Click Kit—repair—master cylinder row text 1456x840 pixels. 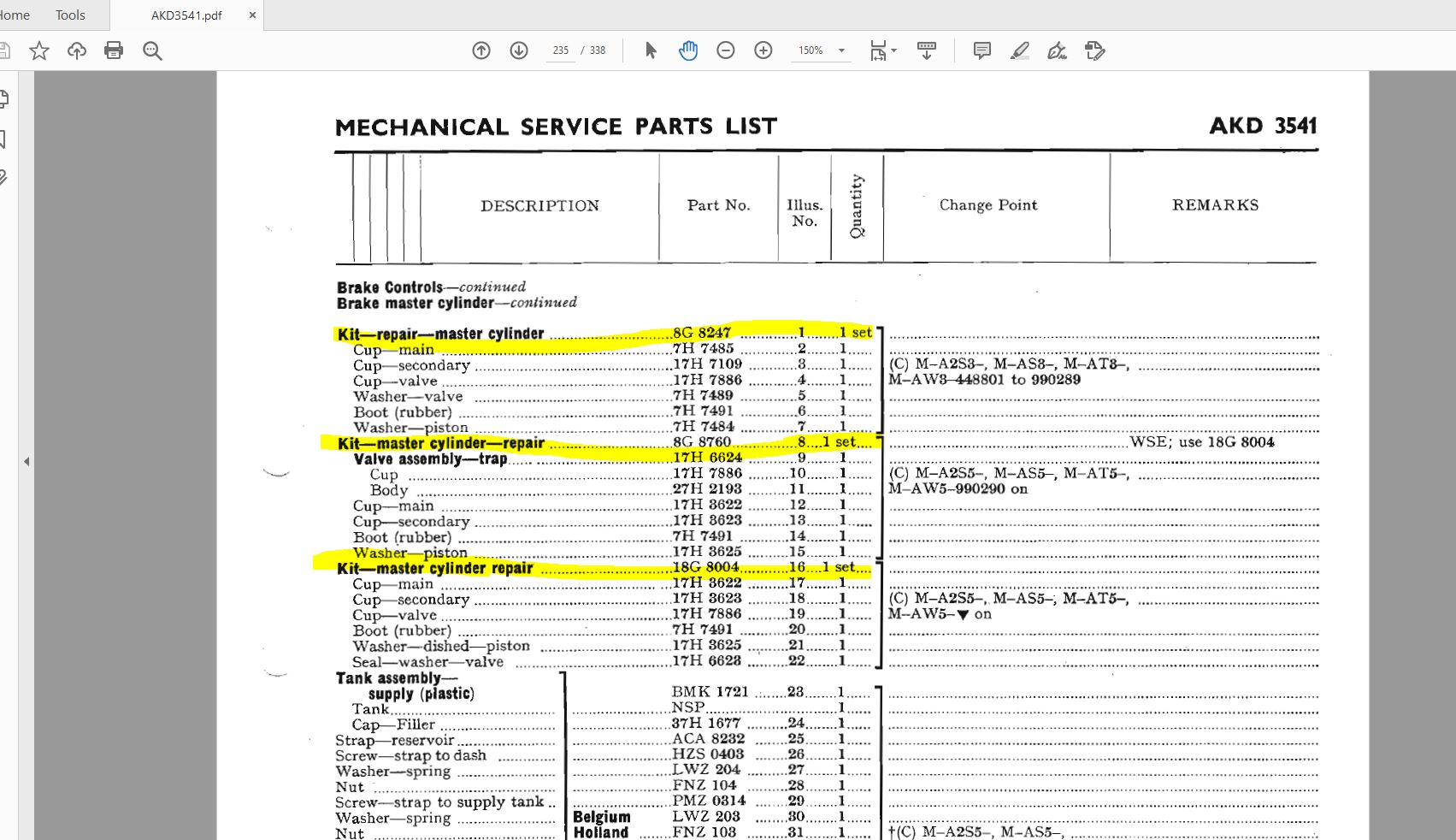(440, 334)
